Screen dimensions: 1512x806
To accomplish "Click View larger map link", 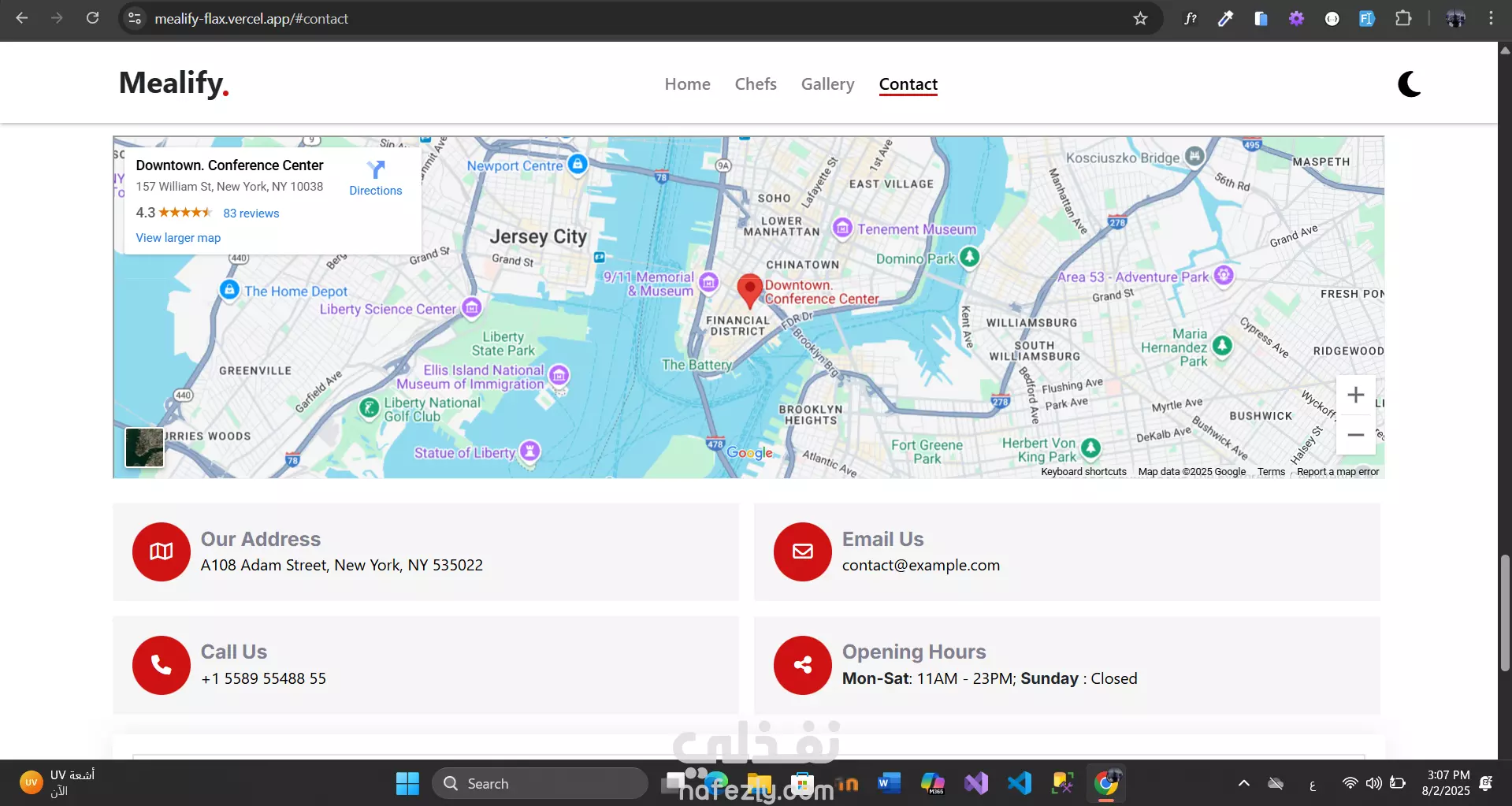I will tap(178, 237).
